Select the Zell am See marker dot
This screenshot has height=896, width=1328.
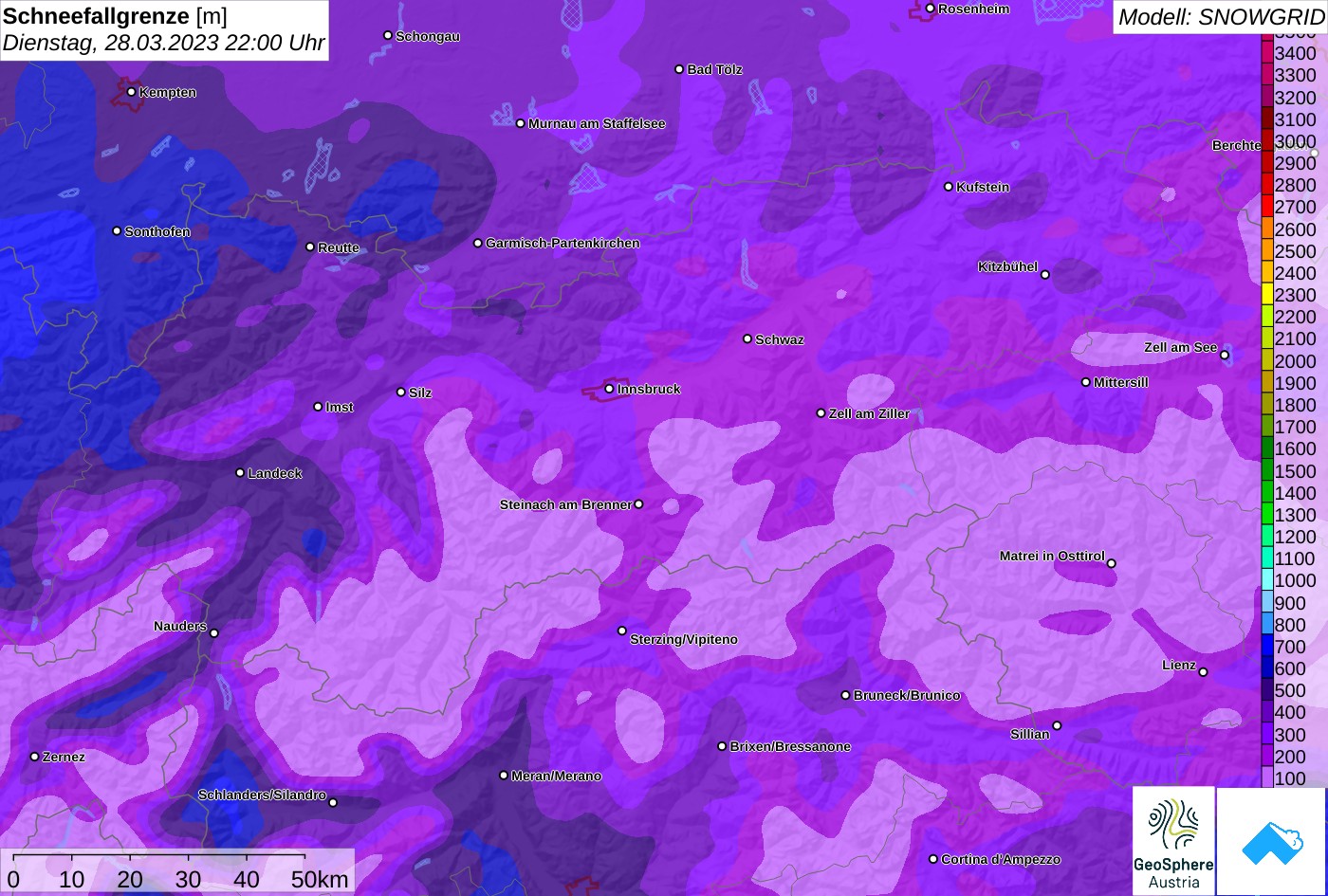(x=1225, y=356)
